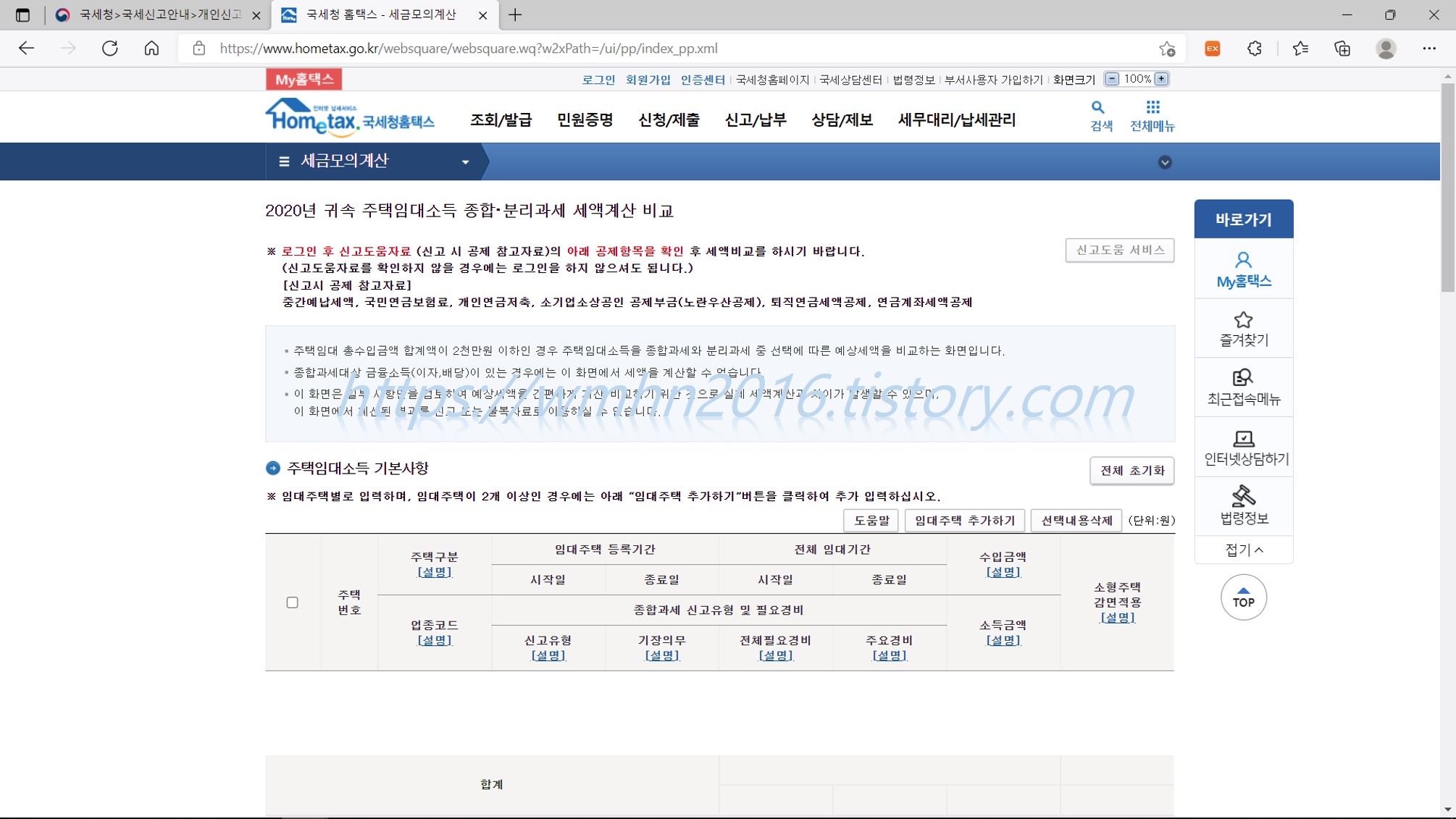Viewport: 1456px width, 819px height.
Task: Click the 도움말 button
Action: 871,521
